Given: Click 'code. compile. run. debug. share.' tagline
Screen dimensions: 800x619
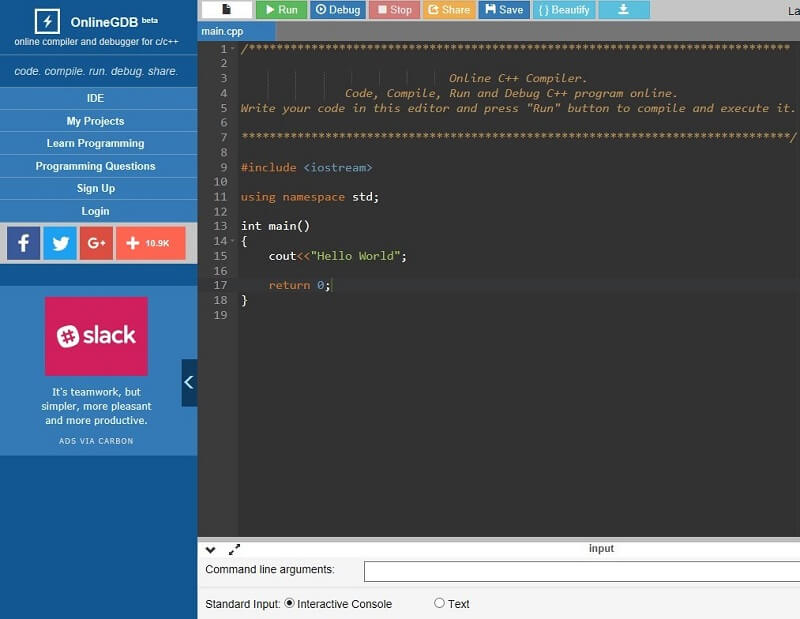Looking at the screenshot, I should pos(96,71).
